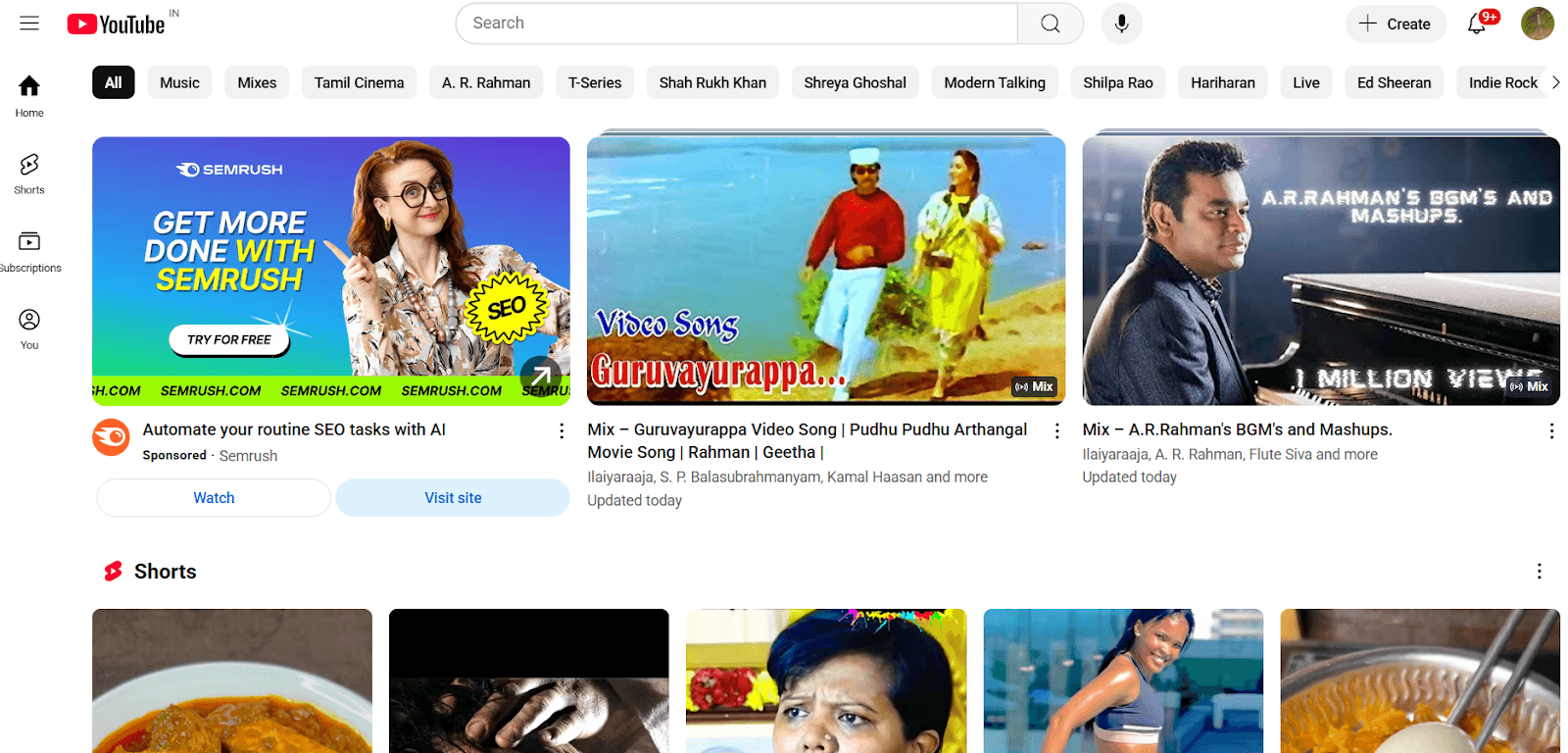This screenshot has width=1568, height=753.
Task: Select the Mixes filter chip
Action: tap(257, 82)
